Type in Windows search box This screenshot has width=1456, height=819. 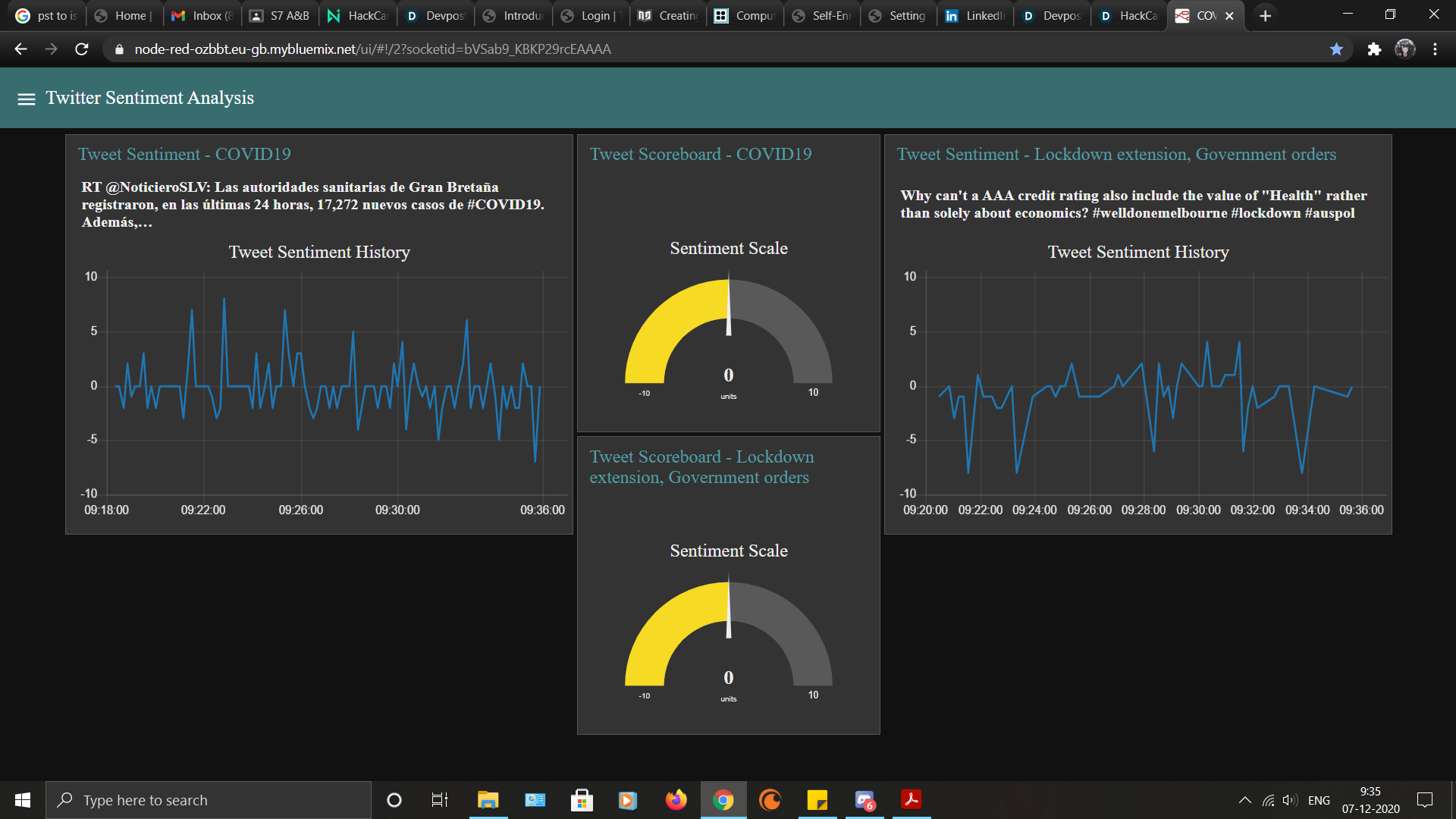click(x=209, y=800)
